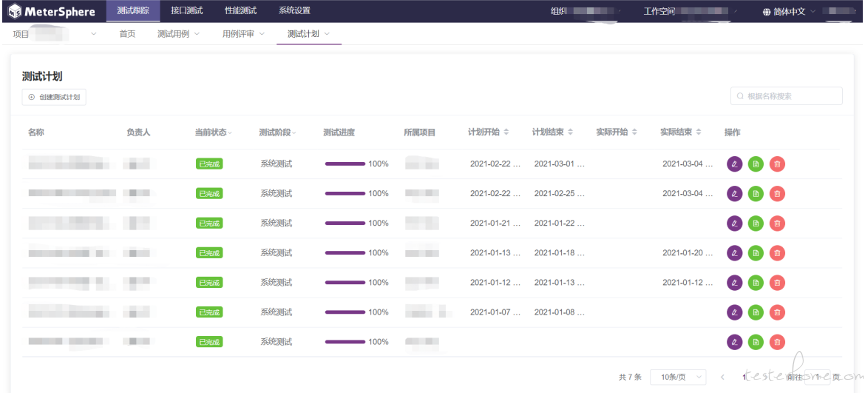Click 已完成 tag of plan starting 2021-01-13
Screen dimensions: 866x393
coord(209,253)
